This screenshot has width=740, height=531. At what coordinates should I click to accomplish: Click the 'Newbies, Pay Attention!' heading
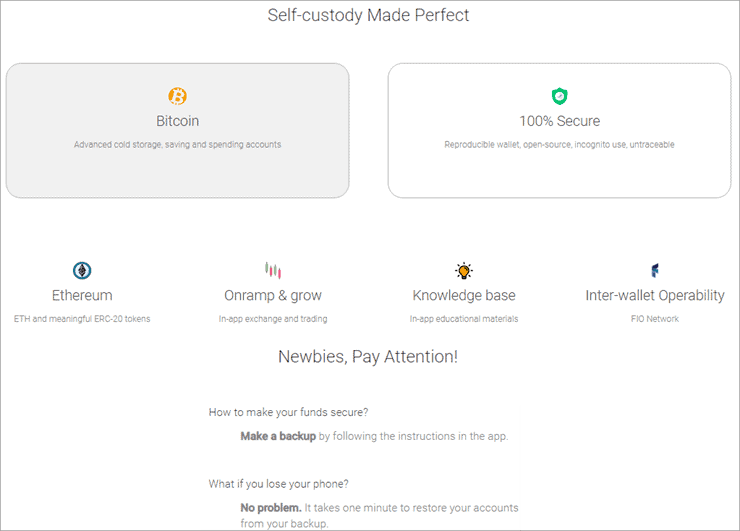click(x=368, y=355)
